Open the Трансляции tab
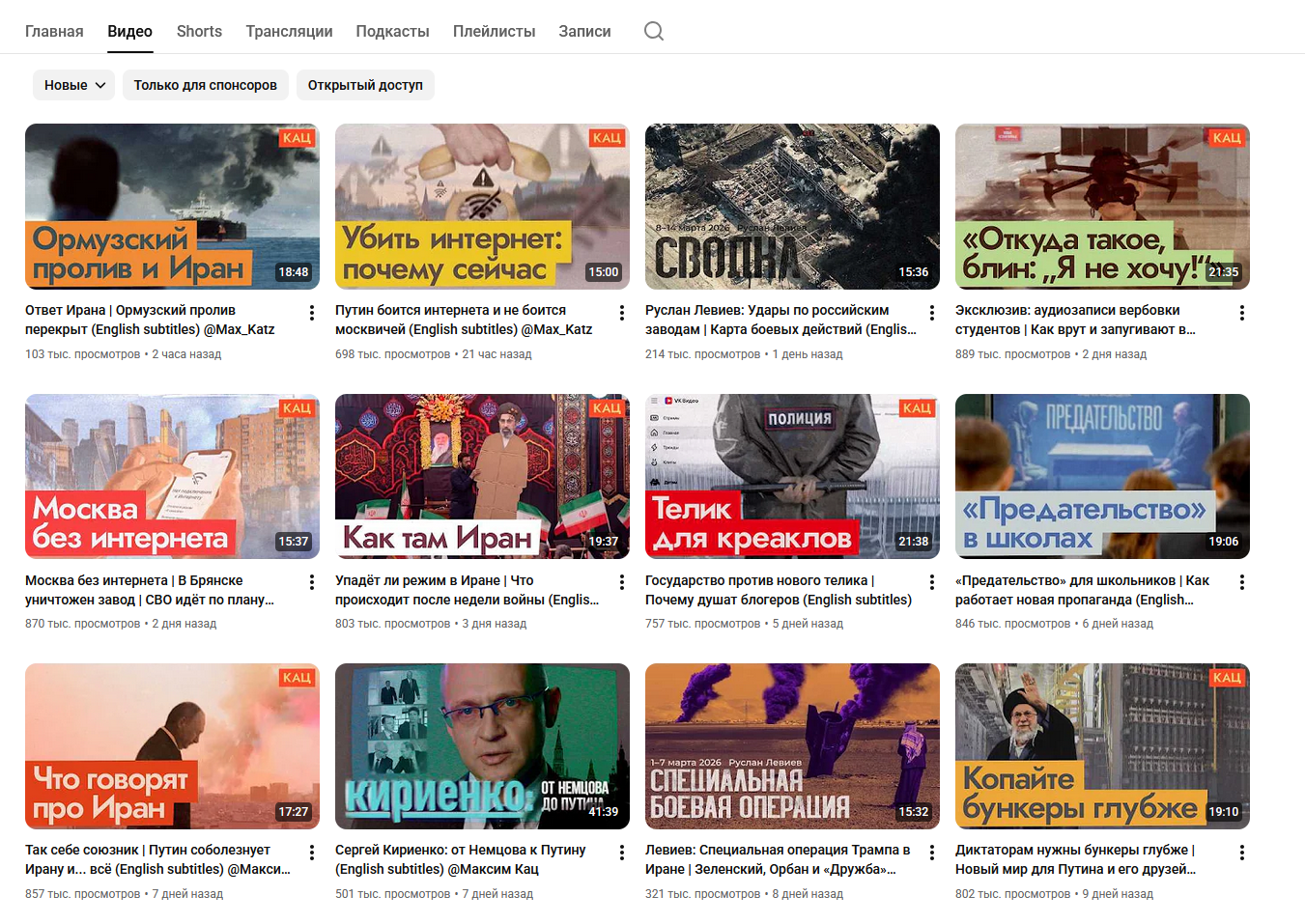Image resolution: width=1305 pixels, height=924 pixels. (289, 31)
